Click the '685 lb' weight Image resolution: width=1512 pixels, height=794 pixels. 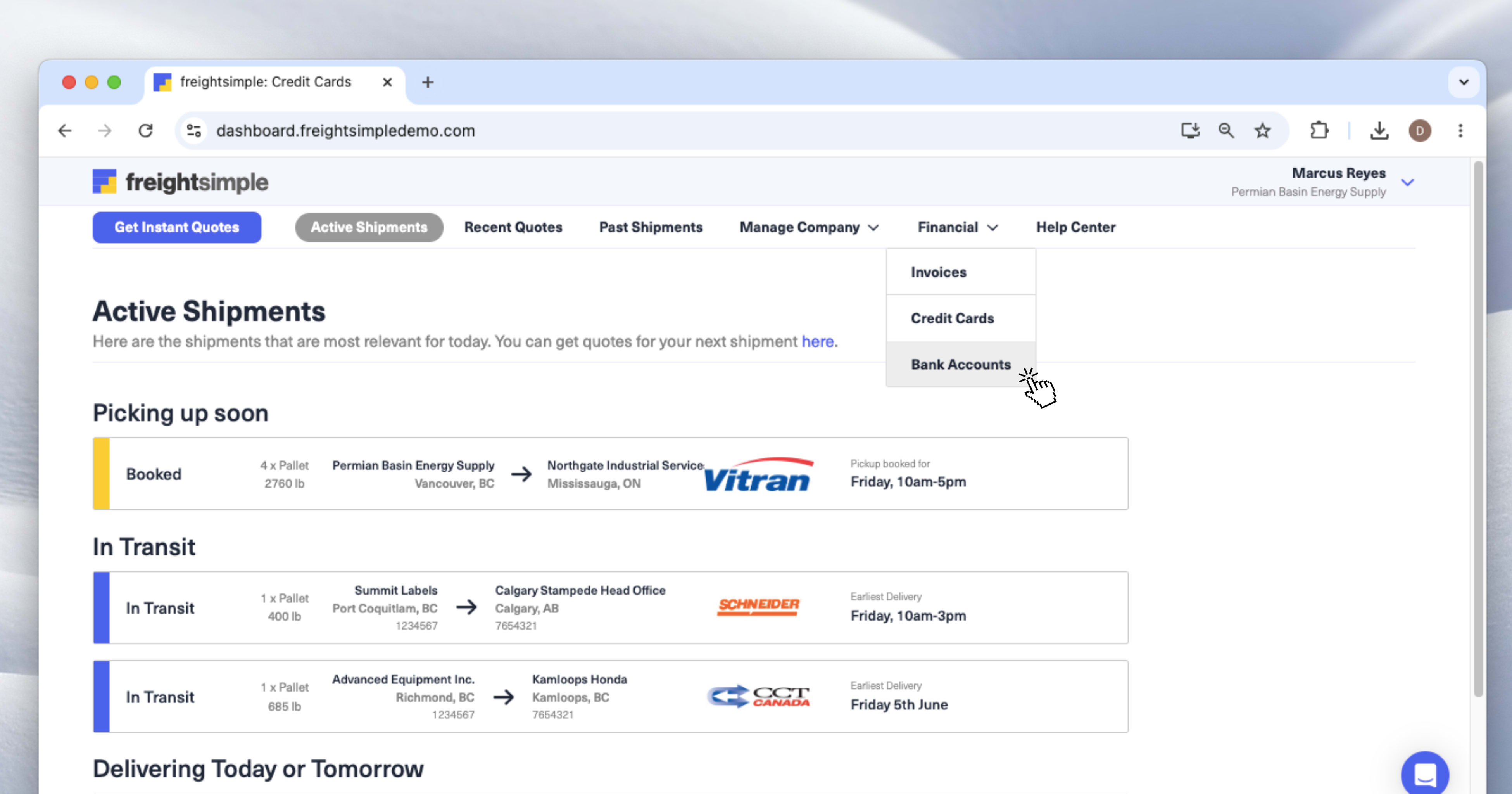(x=284, y=706)
